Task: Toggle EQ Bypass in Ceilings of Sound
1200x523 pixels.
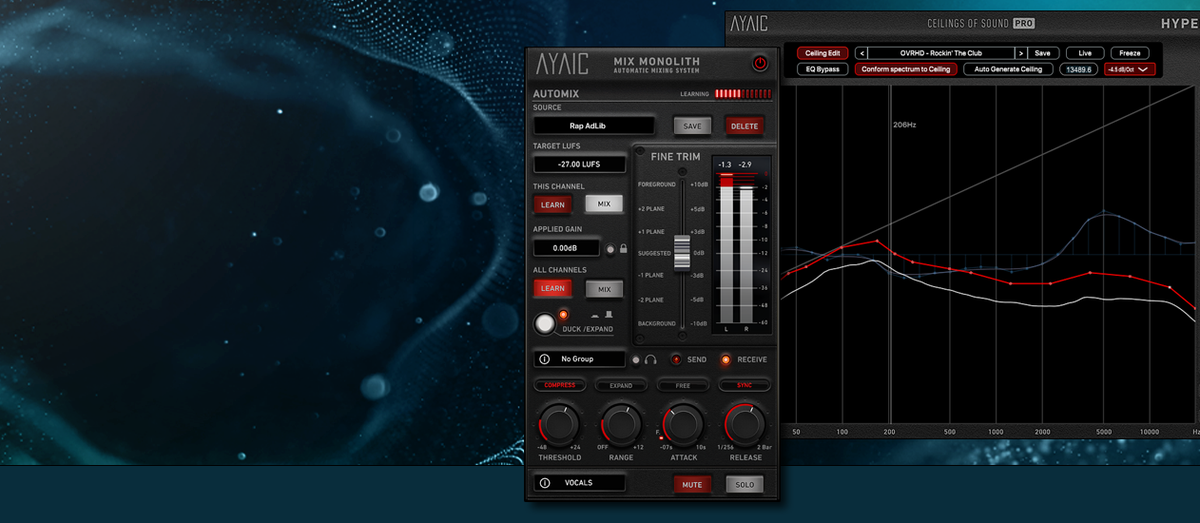Action: [823, 69]
